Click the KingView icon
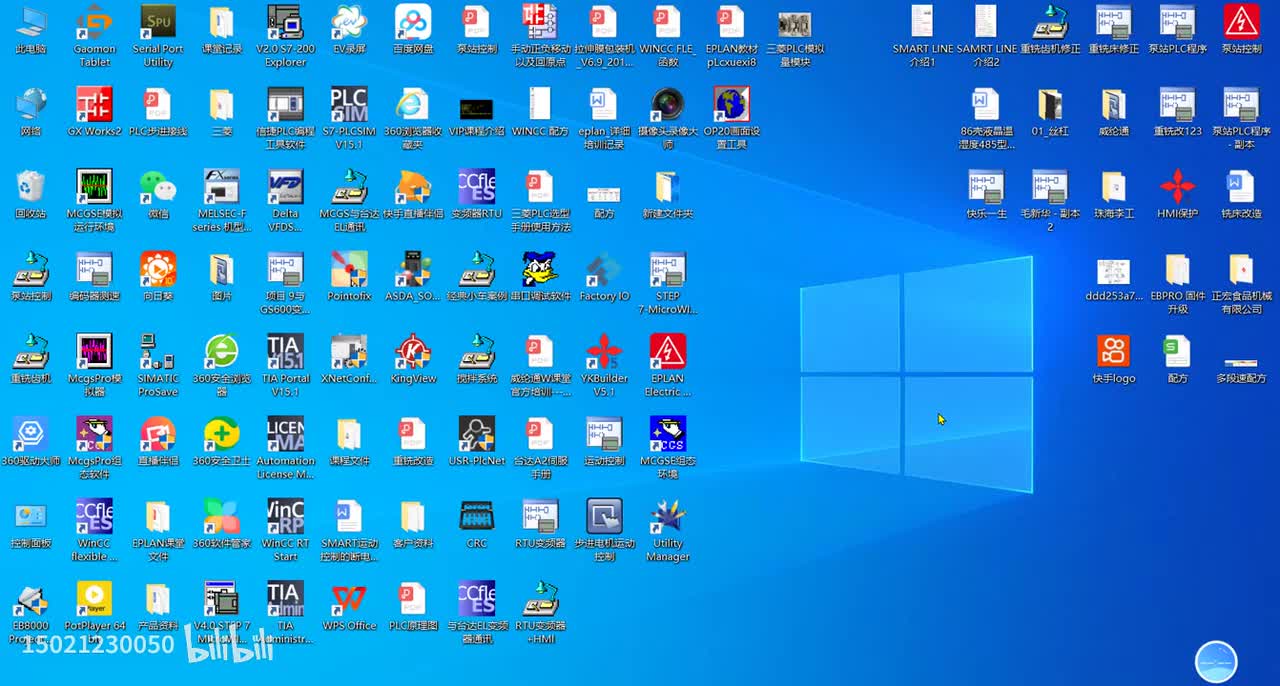This screenshot has height=686, width=1280. (413, 353)
